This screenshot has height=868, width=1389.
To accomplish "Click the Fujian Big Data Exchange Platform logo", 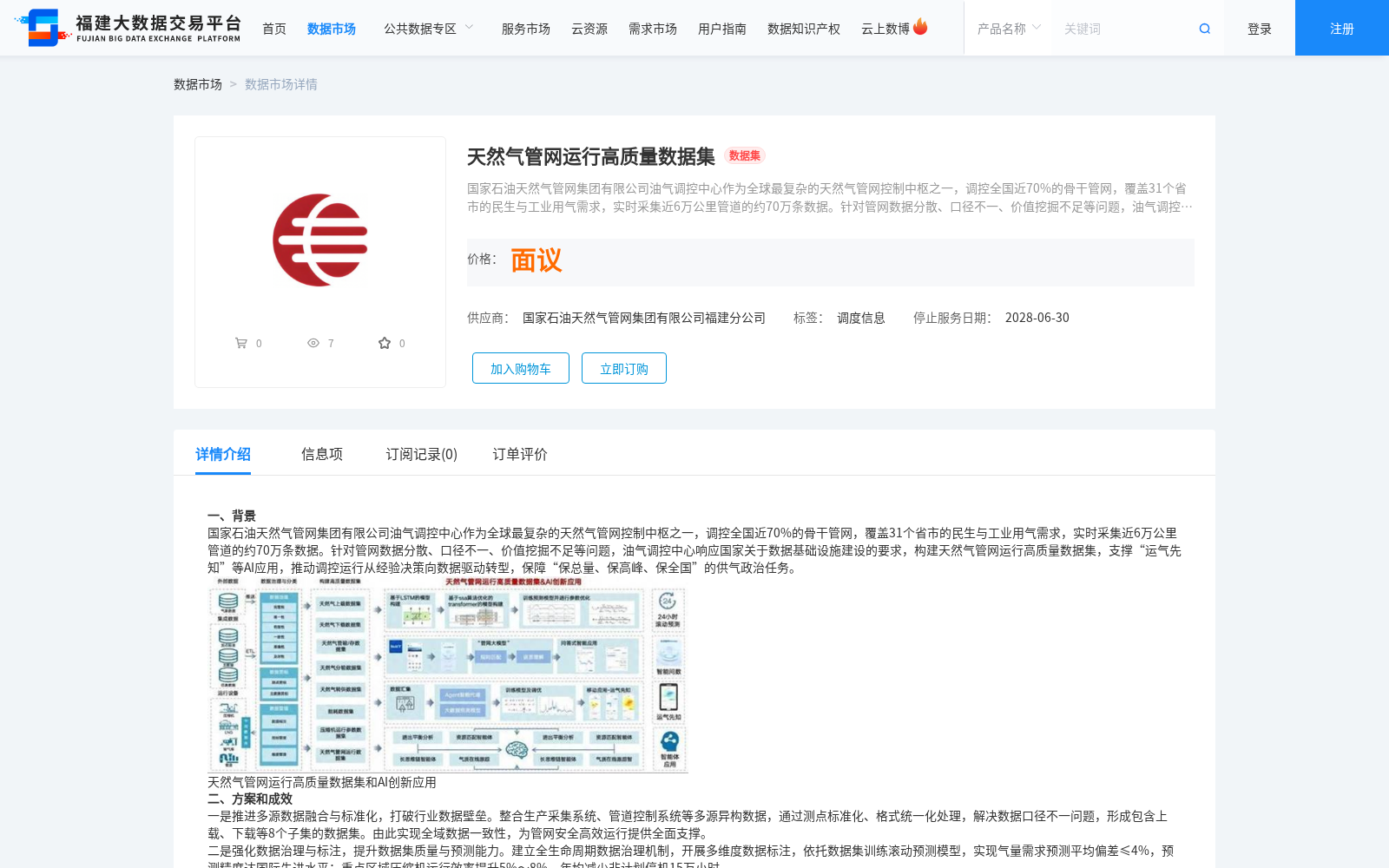I will coord(128,28).
